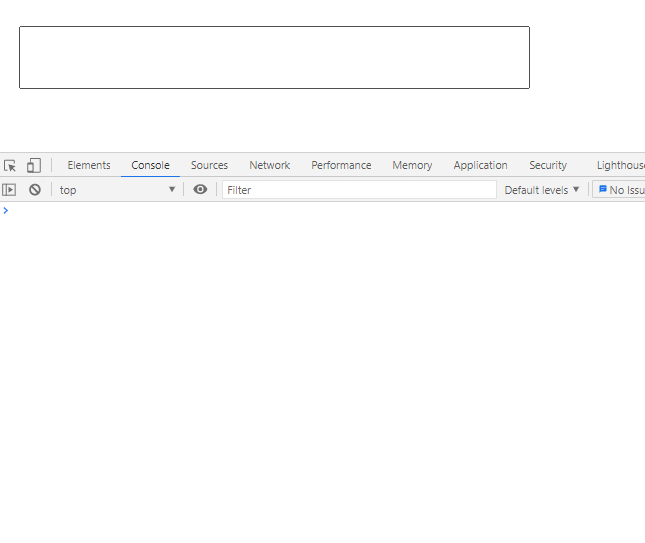The image size is (645, 543).
Task: Open the top JavaScript context dropdown
Action: (117, 190)
